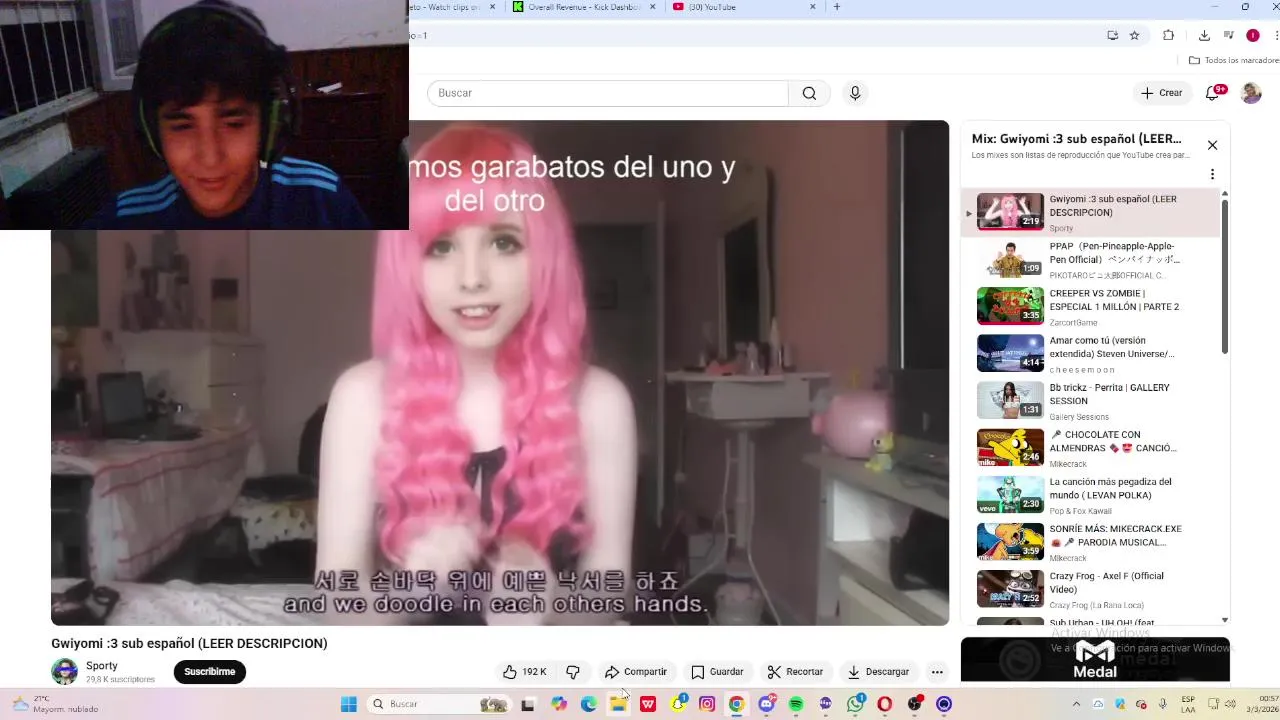Image resolution: width=1280 pixels, height=720 pixels.
Task: Open the ESP LAA language indicator
Action: pos(1188,704)
